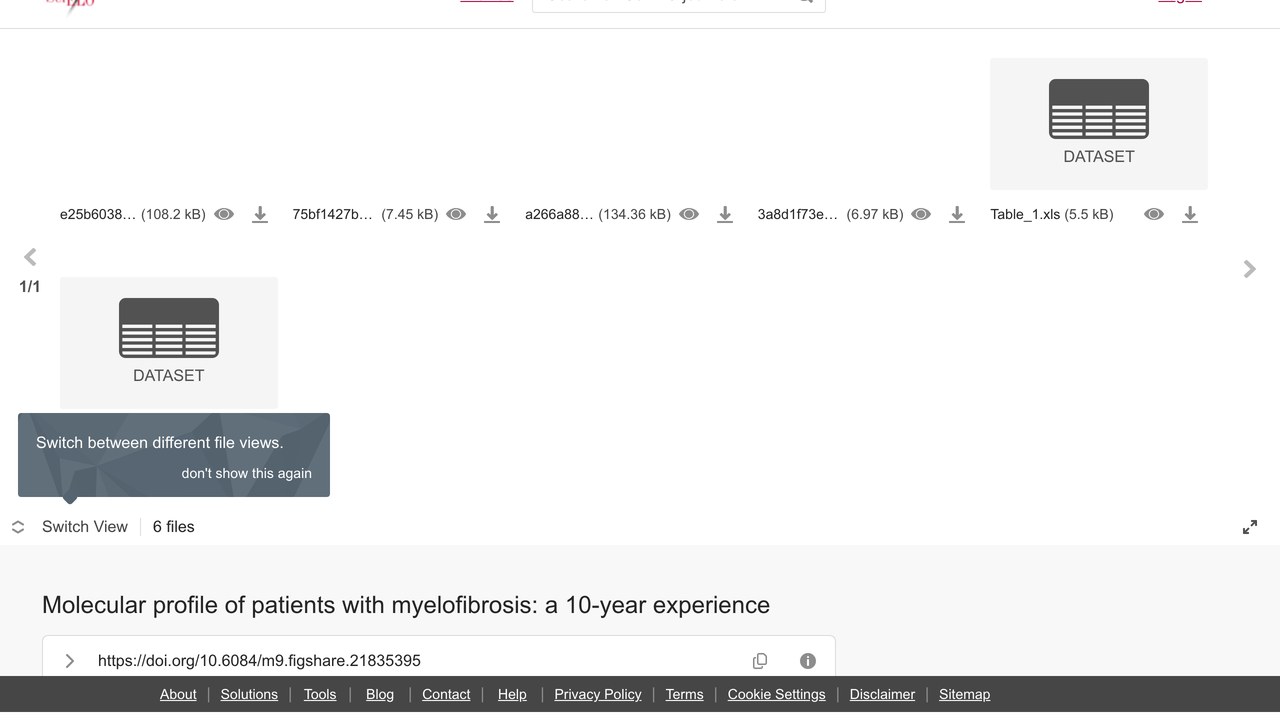
Task: Open the Disclaimer footer link
Action: (x=882, y=694)
